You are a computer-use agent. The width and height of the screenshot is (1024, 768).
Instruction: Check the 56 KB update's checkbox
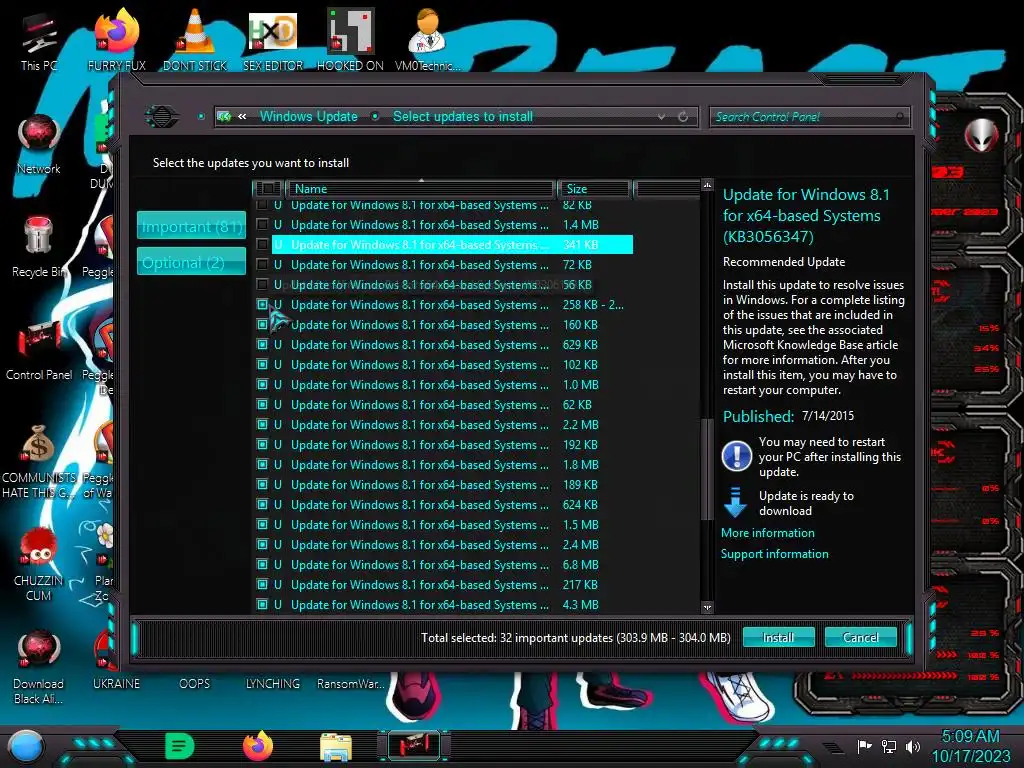click(262, 285)
